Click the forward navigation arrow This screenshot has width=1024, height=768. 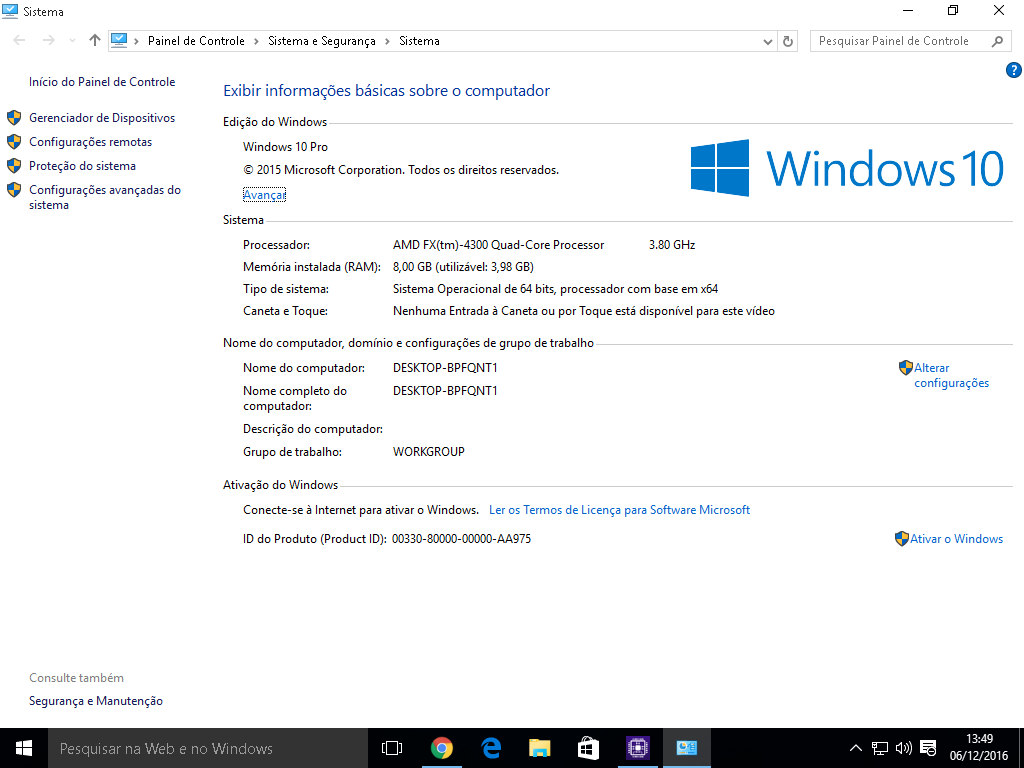[x=48, y=40]
